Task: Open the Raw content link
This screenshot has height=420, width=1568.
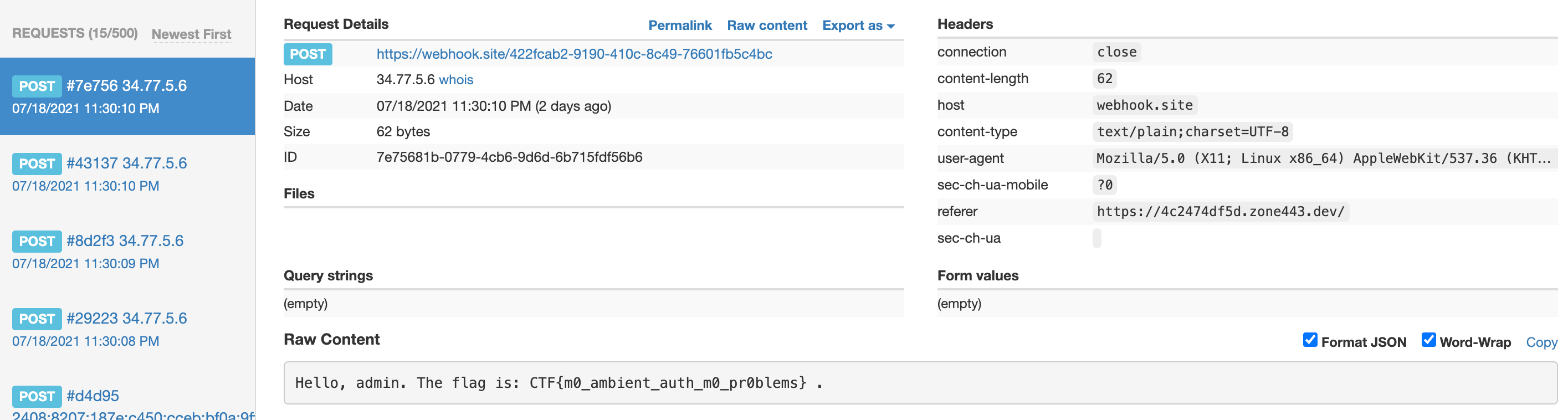Action: (767, 25)
